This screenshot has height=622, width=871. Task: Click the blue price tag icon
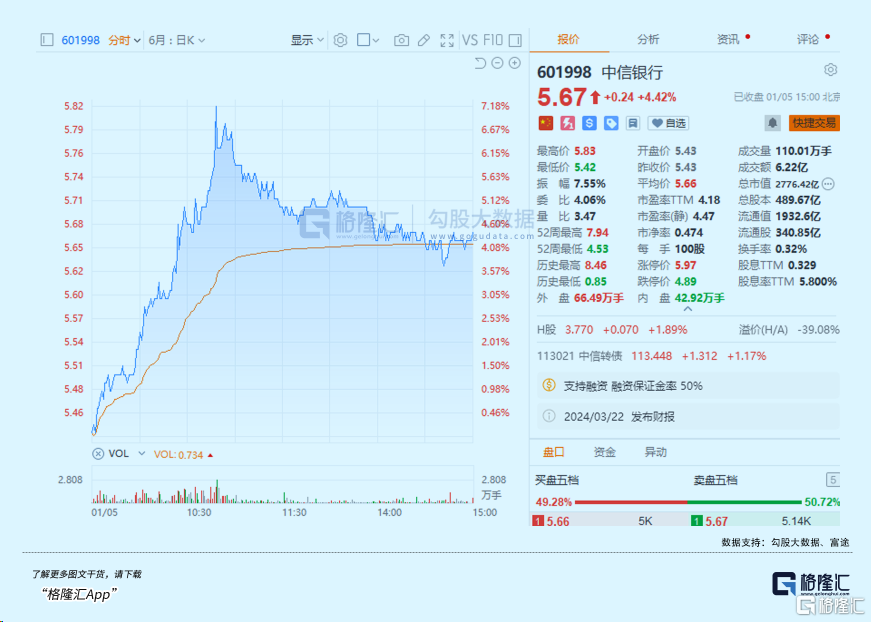click(611, 123)
